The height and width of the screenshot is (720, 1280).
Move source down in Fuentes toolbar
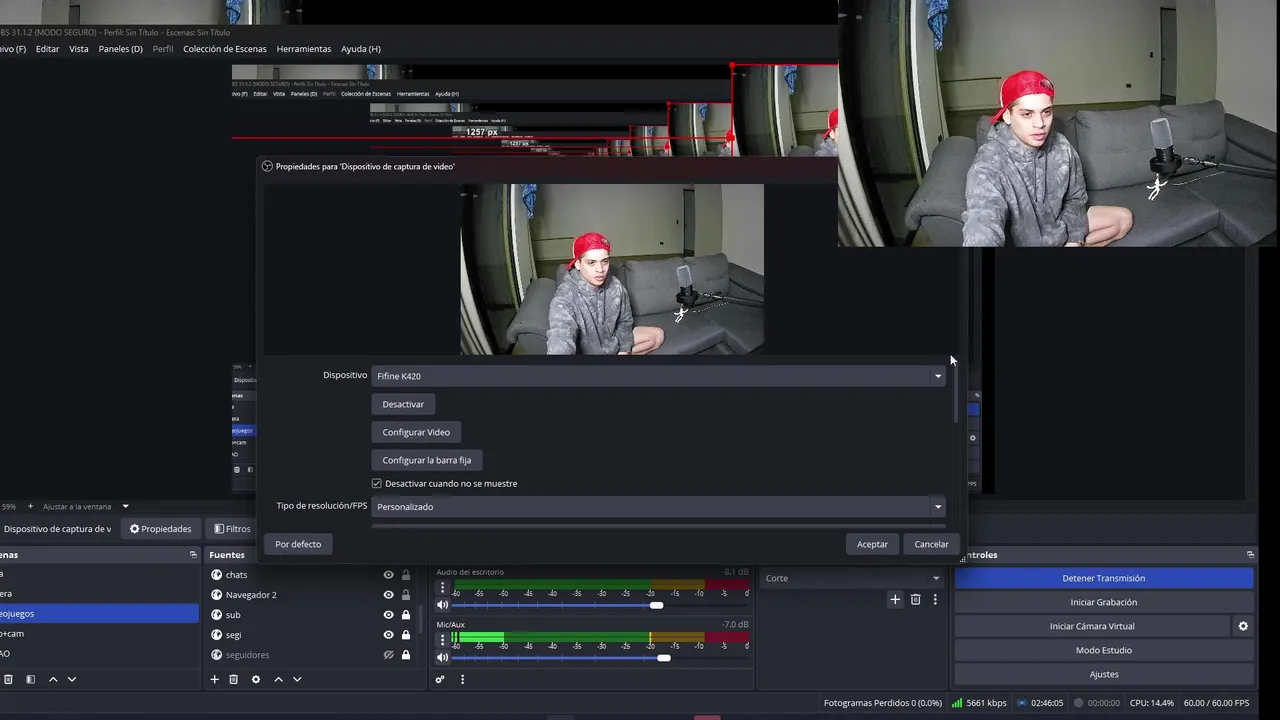pos(297,679)
